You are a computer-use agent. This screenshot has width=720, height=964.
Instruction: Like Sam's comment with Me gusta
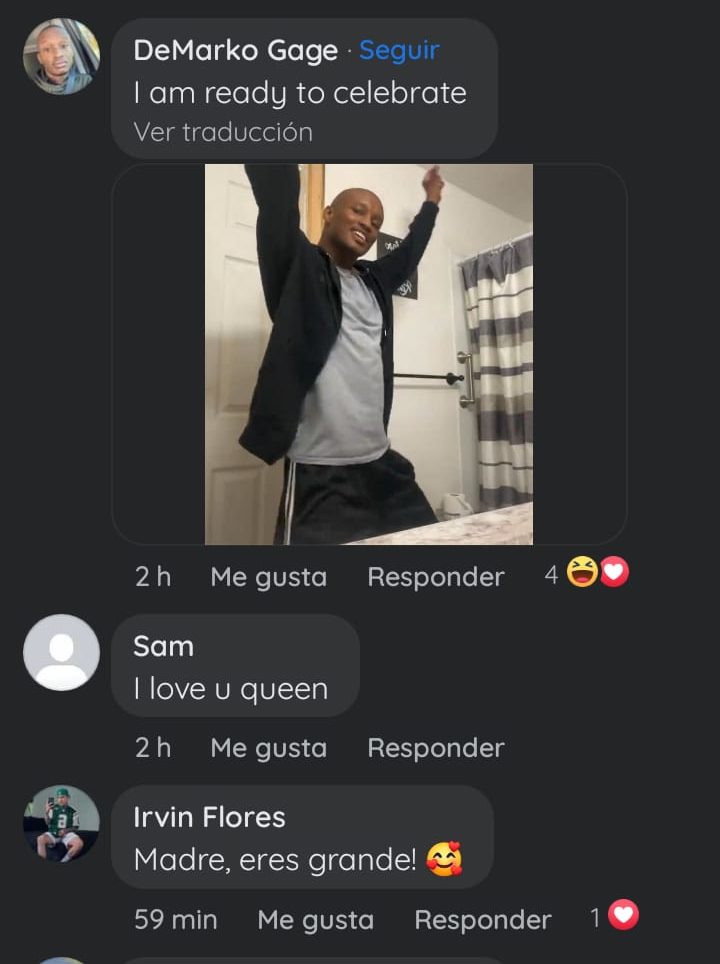tap(269, 748)
